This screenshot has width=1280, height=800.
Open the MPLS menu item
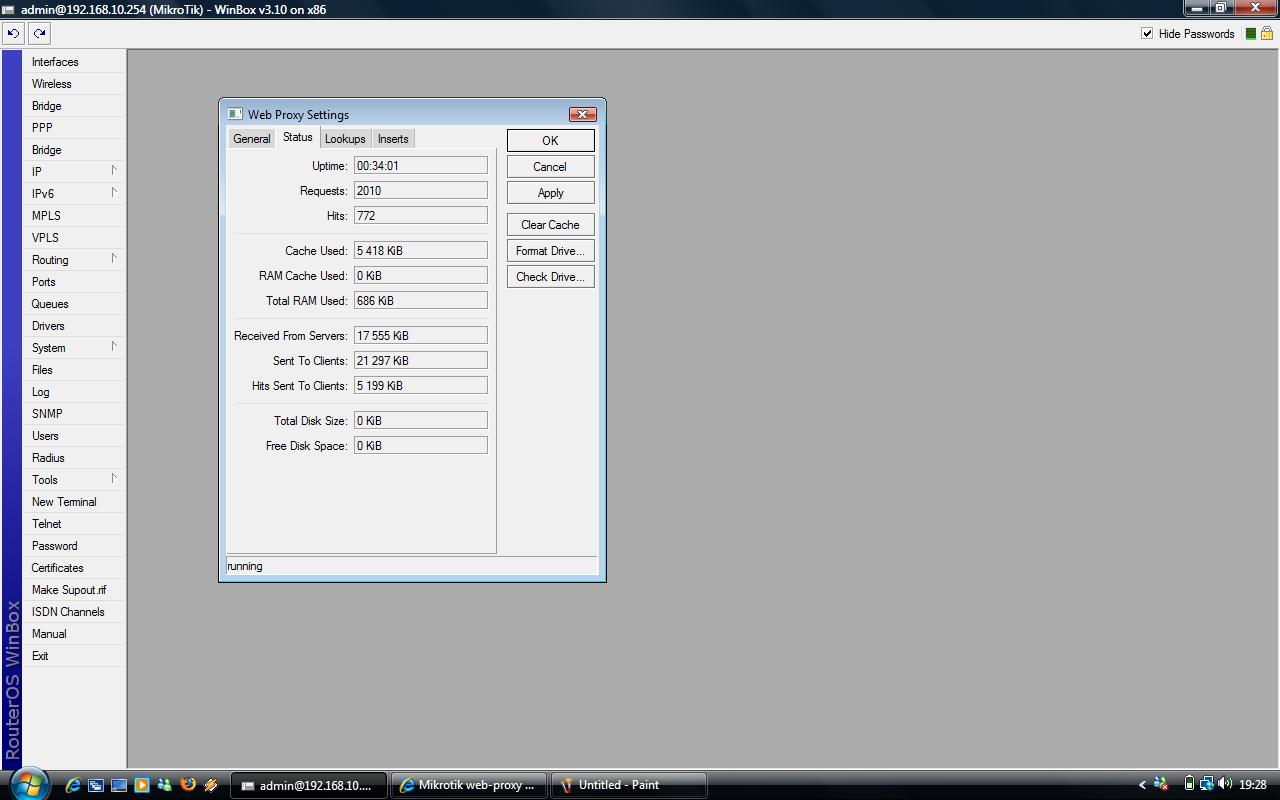[74, 216]
